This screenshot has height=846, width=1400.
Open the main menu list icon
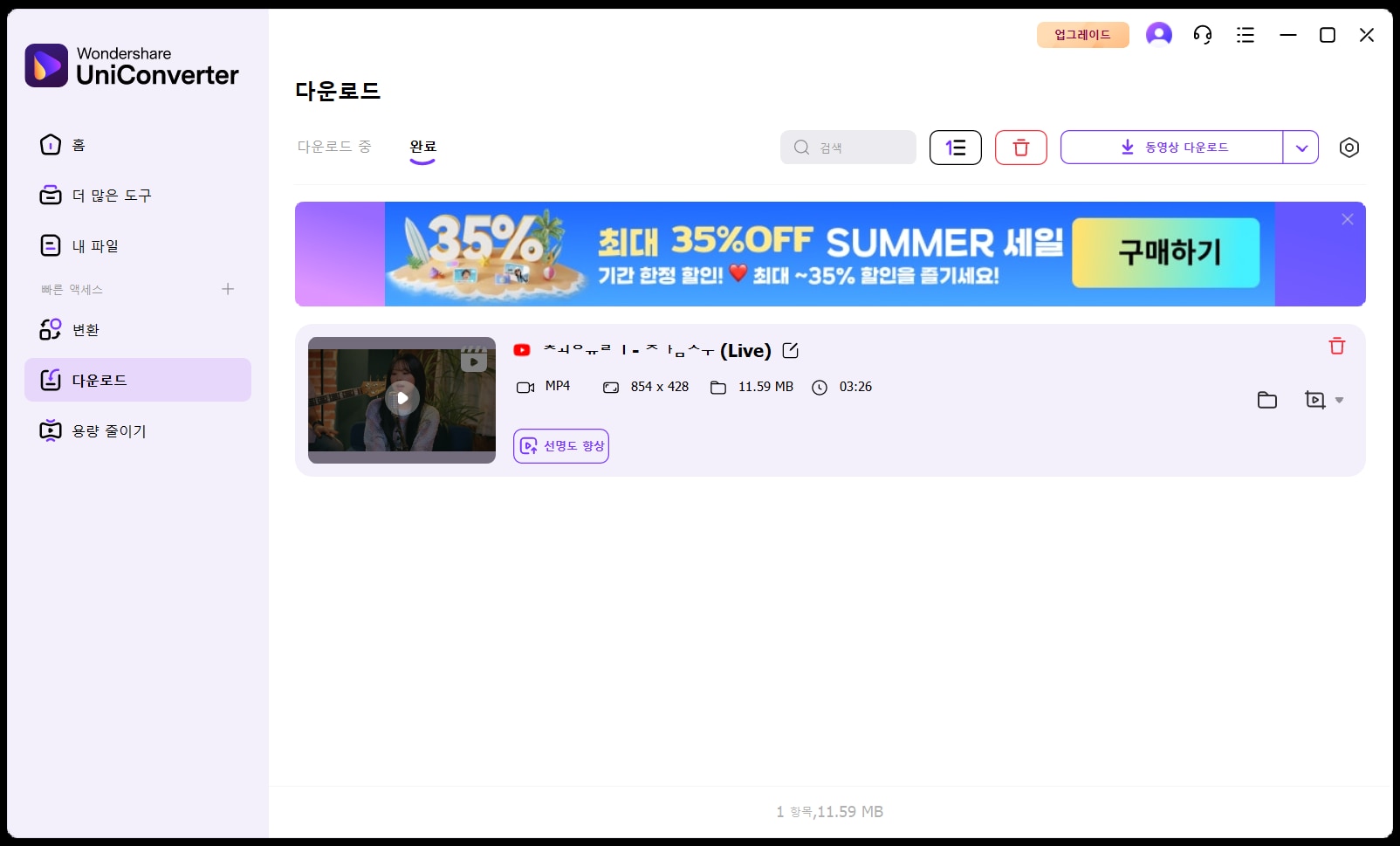click(1246, 35)
